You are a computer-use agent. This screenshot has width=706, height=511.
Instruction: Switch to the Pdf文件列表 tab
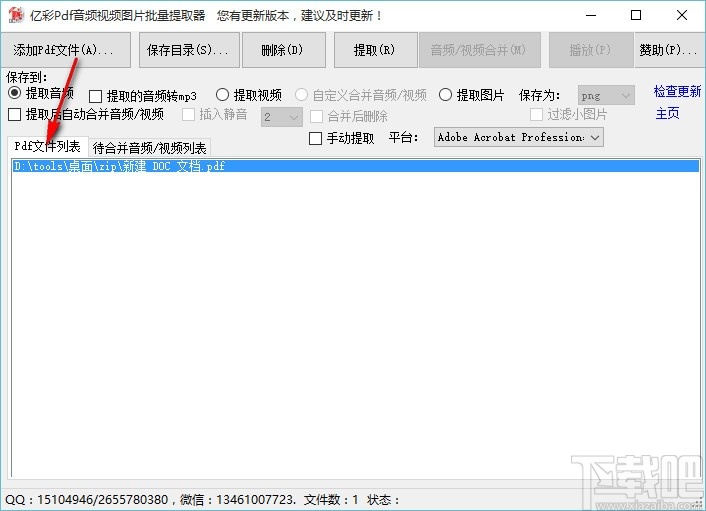pos(47,146)
